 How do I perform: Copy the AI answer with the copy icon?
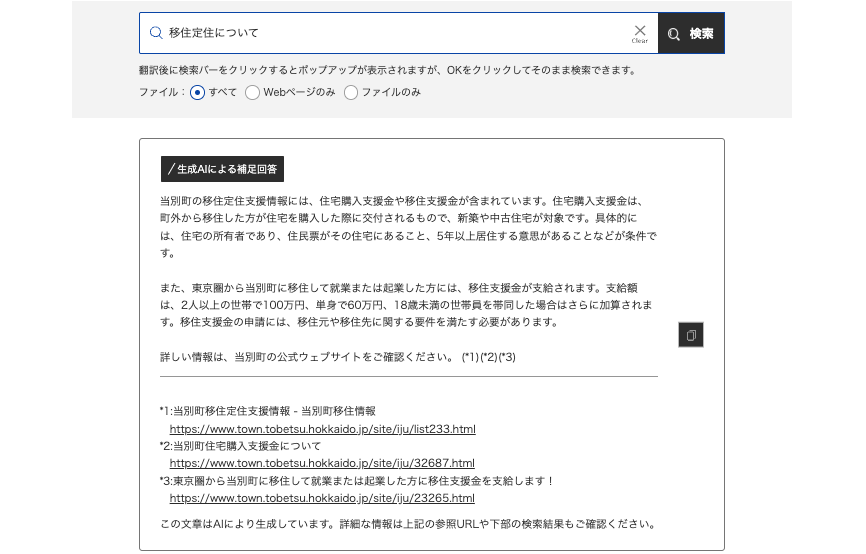pos(690,335)
